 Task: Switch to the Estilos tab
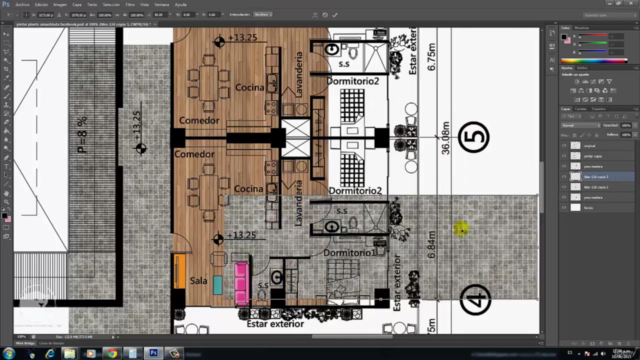point(582,68)
